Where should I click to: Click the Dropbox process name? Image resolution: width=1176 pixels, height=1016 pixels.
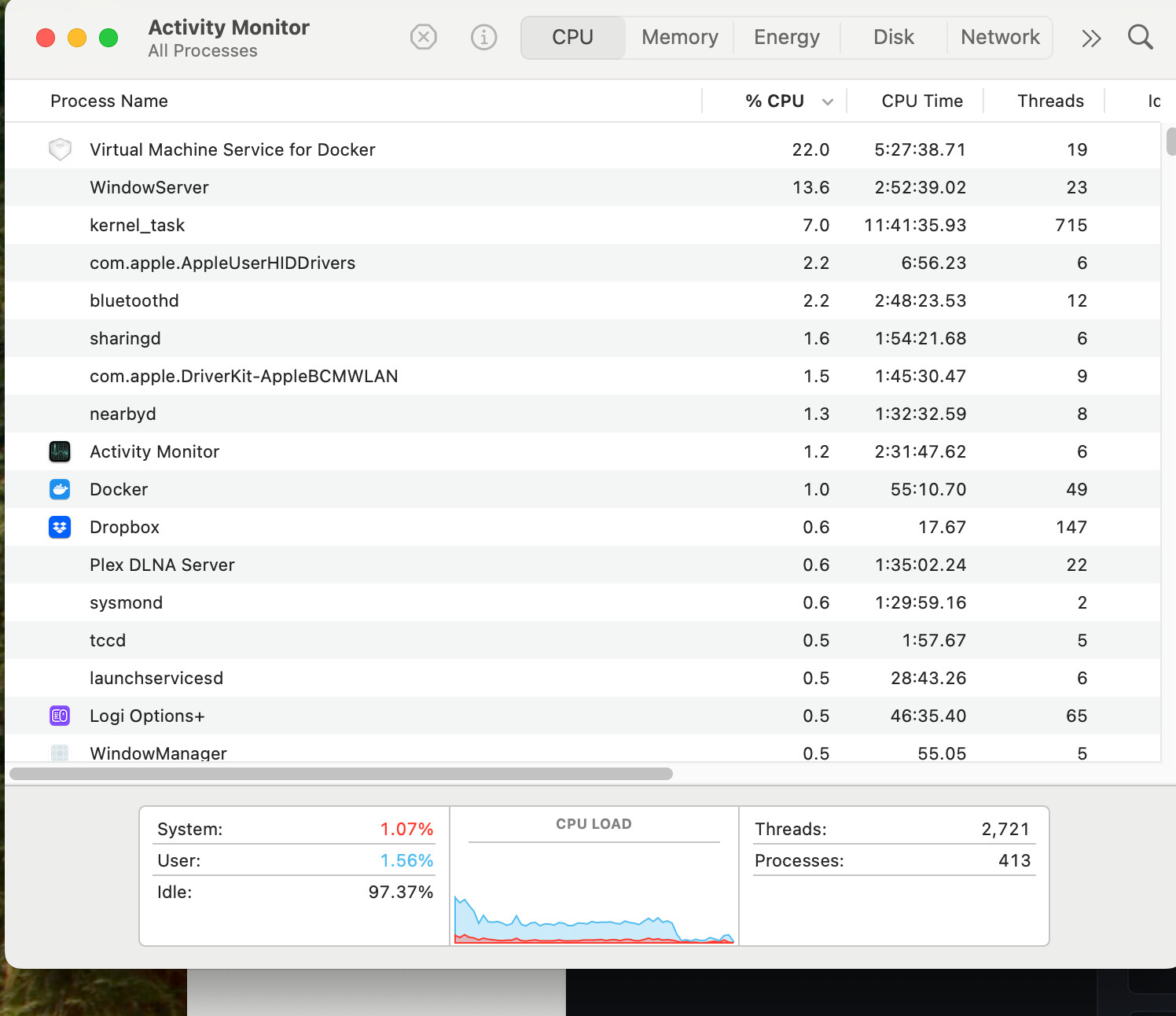(124, 527)
